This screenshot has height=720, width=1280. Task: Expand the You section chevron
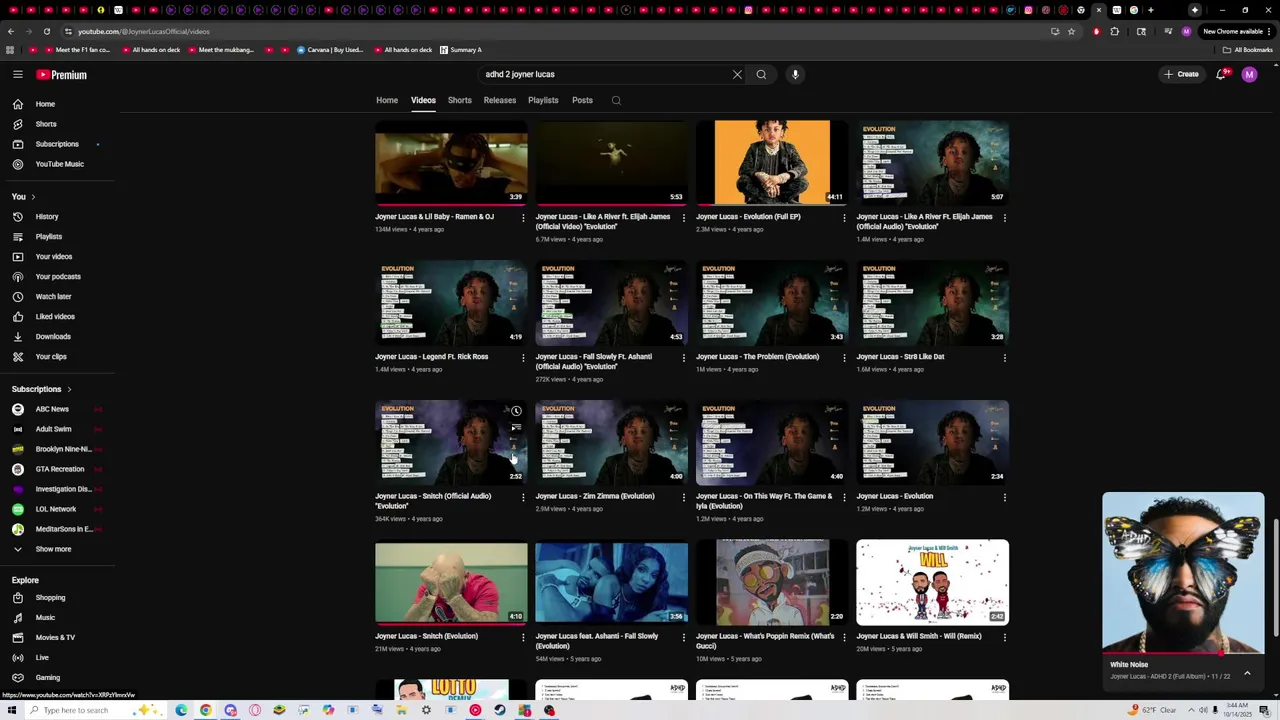33,197
